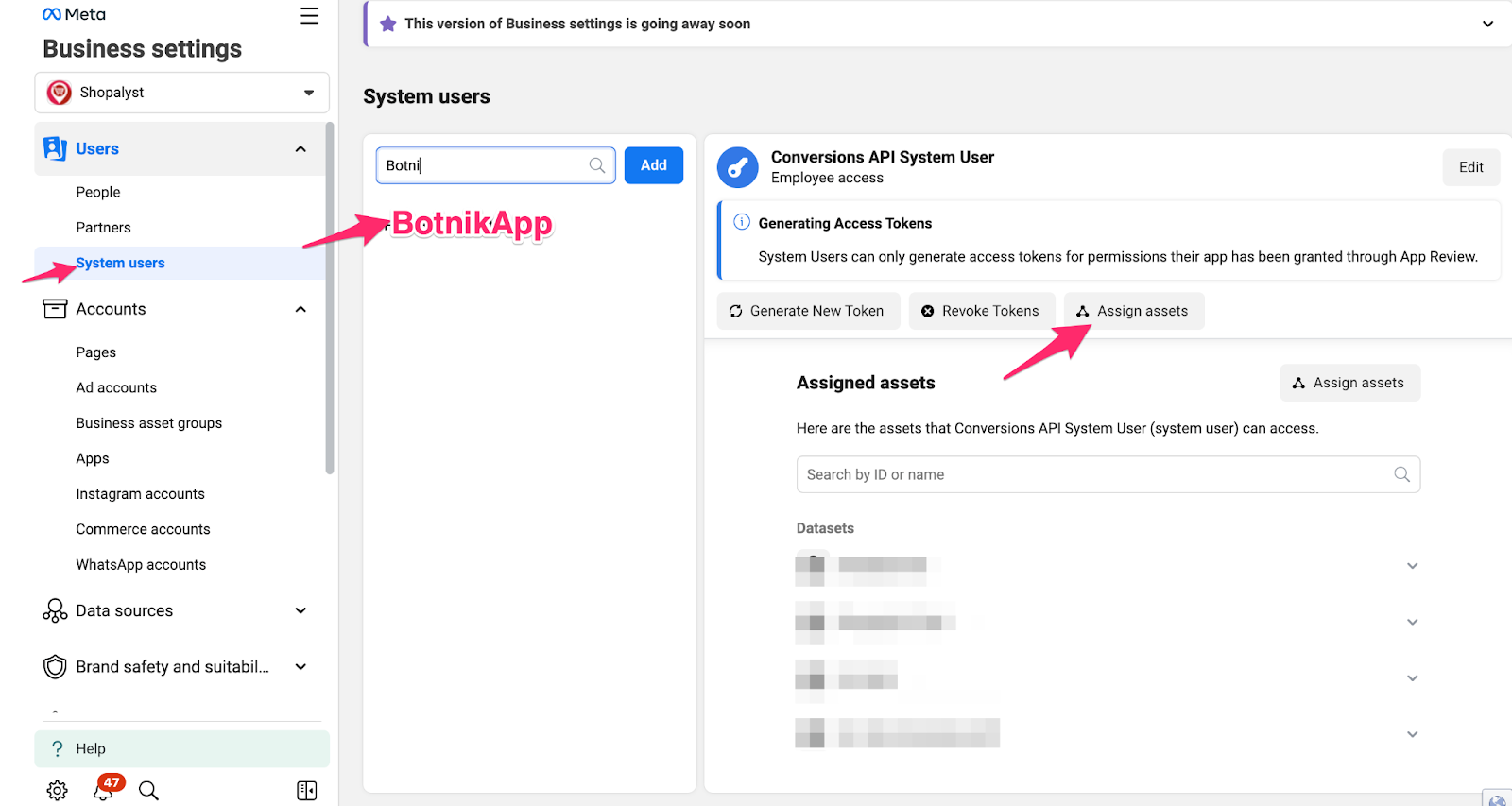Select System users menu item
Image resolution: width=1512 pixels, height=806 pixels.
pos(180,263)
